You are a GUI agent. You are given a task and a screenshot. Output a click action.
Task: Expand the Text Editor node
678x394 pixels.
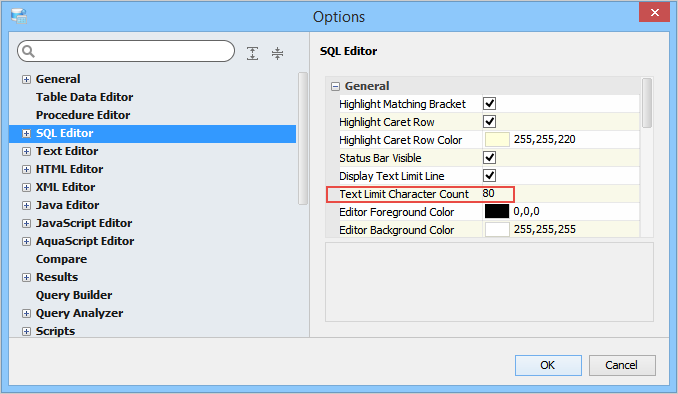click(26, 151)
